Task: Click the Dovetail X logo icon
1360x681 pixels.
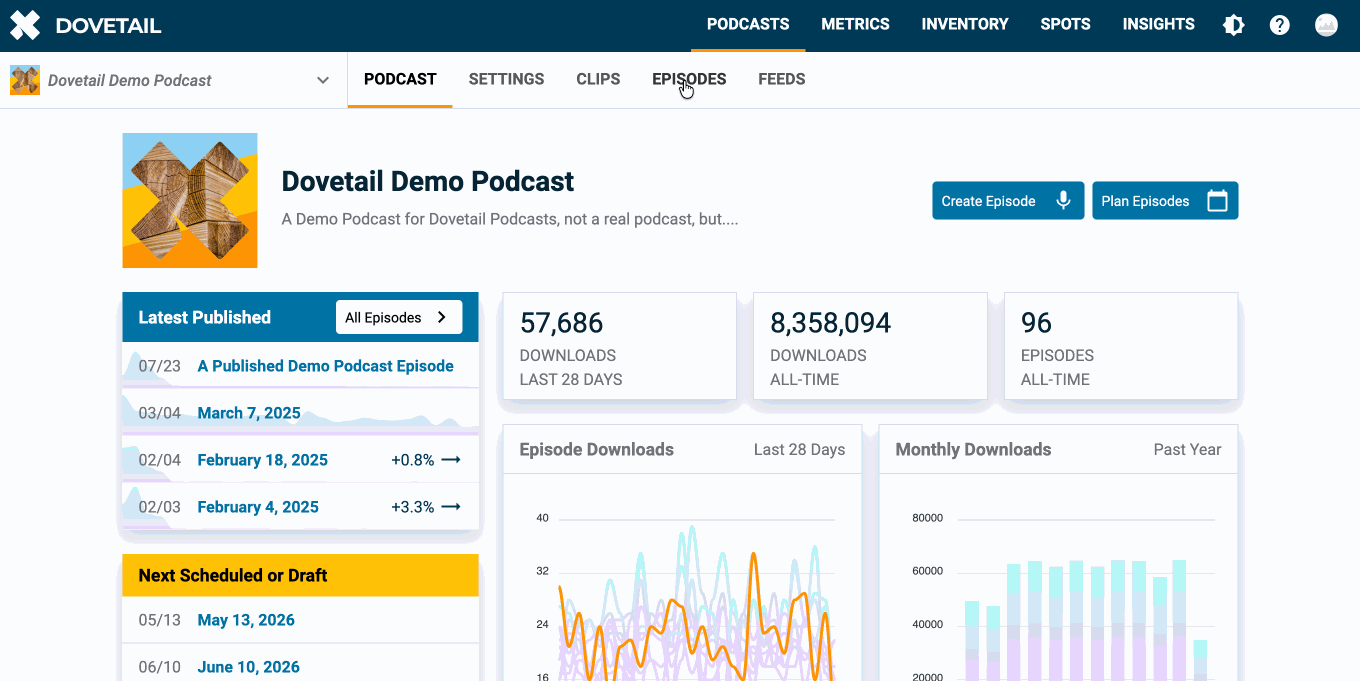Action: click(x=25, y=25)
